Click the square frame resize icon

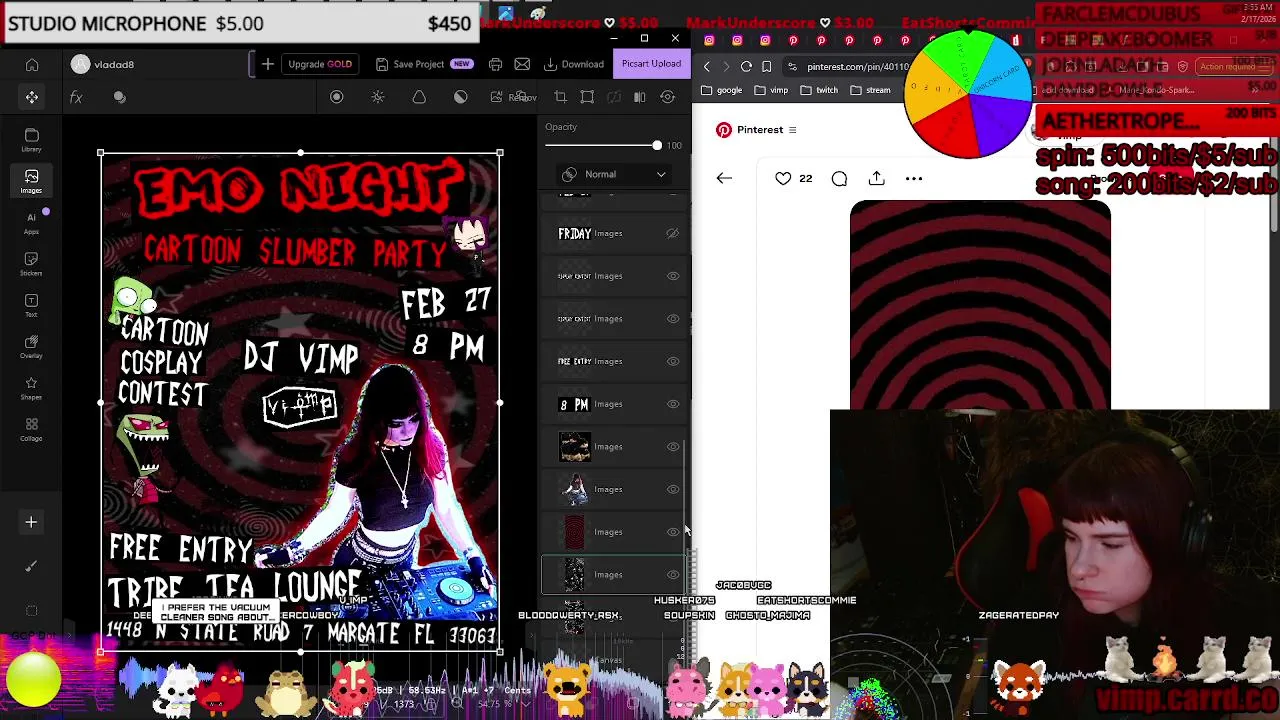click(587, 97)
